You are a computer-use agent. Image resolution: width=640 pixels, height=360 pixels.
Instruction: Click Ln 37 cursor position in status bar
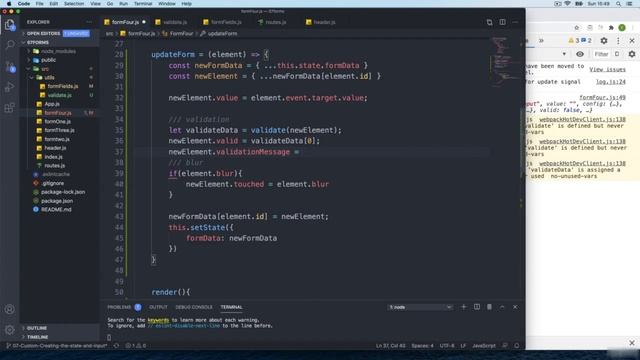391,346
